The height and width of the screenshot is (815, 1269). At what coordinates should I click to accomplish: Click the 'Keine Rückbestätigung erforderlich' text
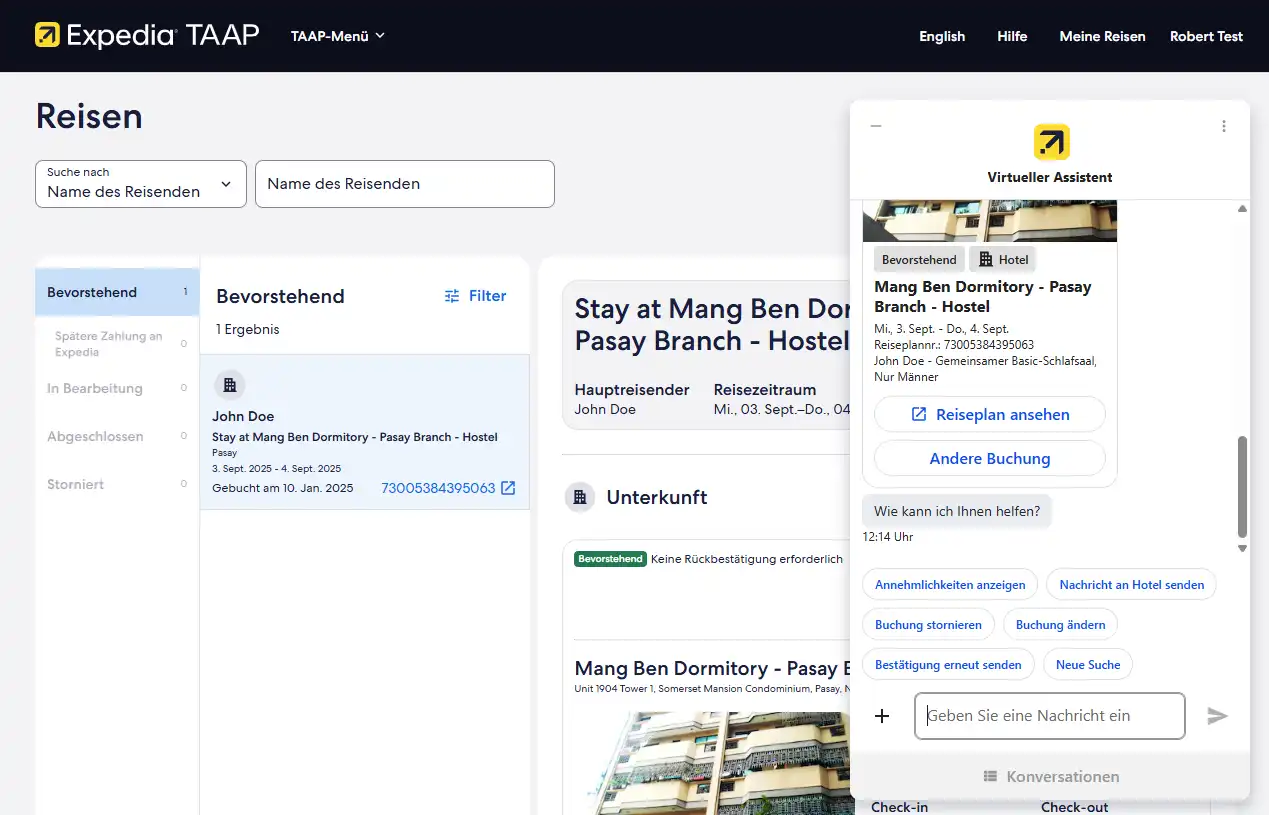747,559
